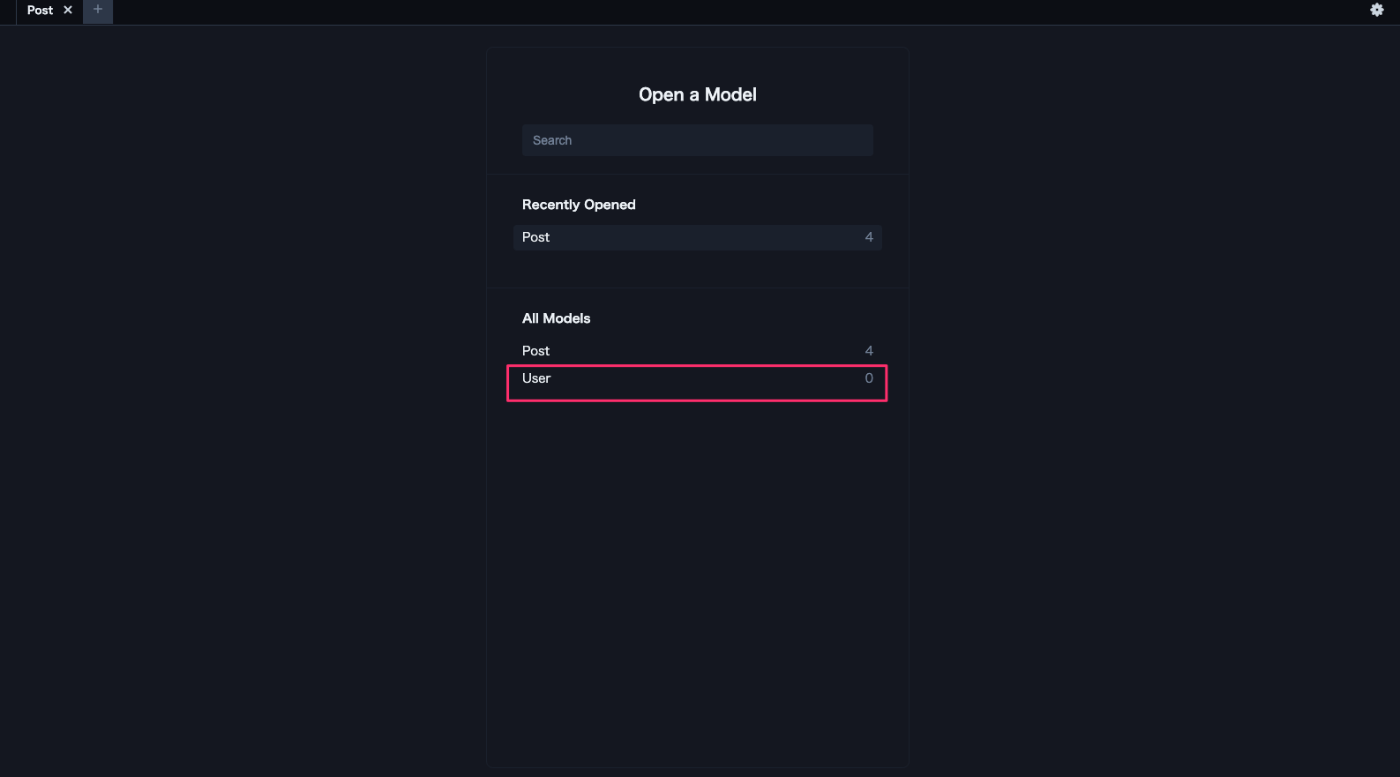Open Post model under All Models

[697, 351]
